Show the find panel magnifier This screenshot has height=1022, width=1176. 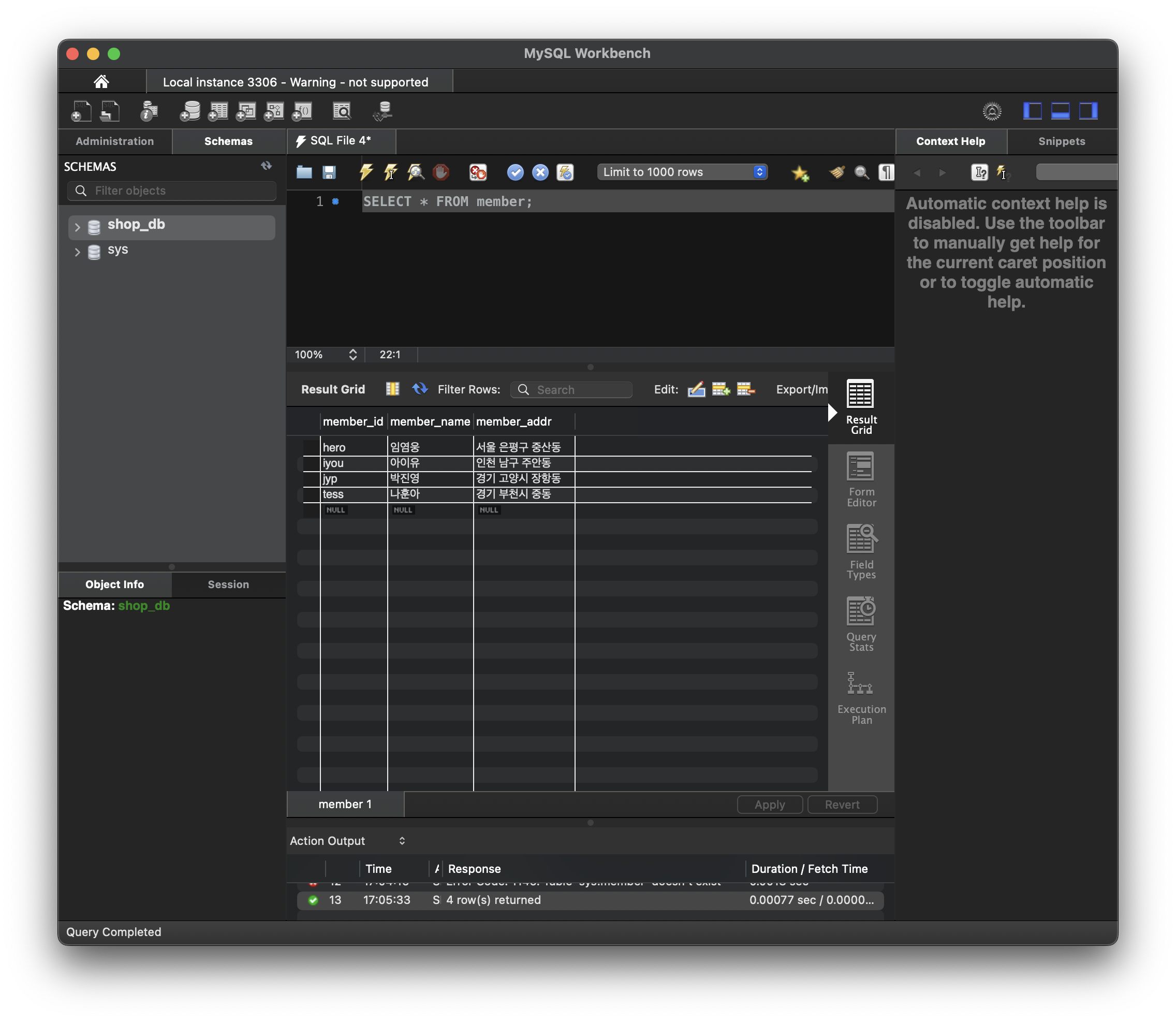click(x=862, y=172)
